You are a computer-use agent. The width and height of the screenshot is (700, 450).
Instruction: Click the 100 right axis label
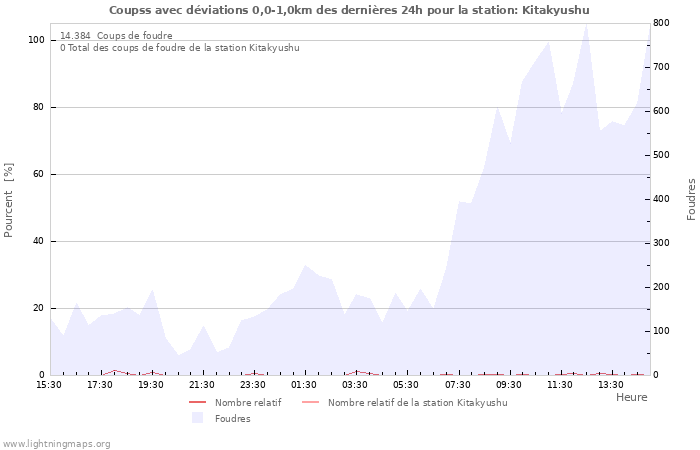661,331
